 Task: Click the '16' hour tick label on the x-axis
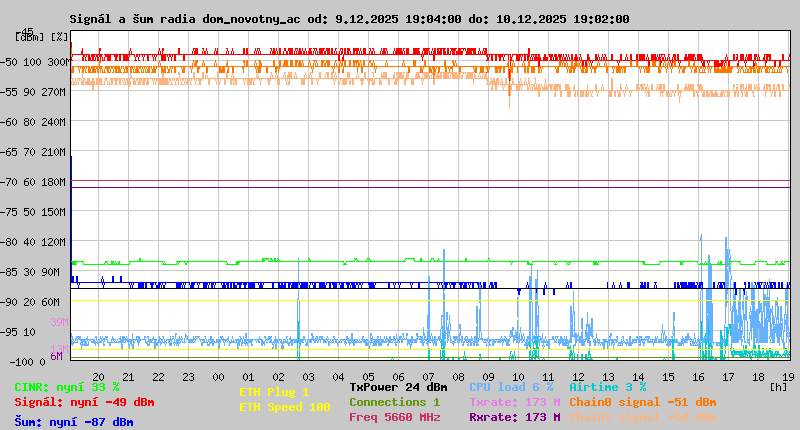click(698, 377)
